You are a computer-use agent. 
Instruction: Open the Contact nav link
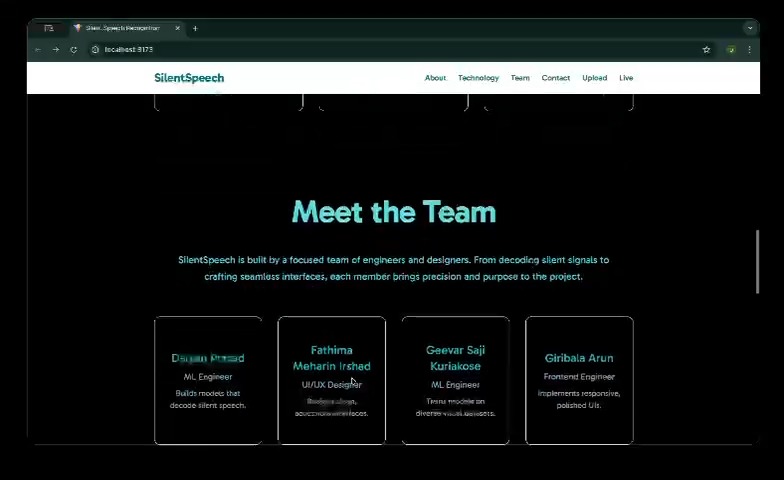point(556,78)
